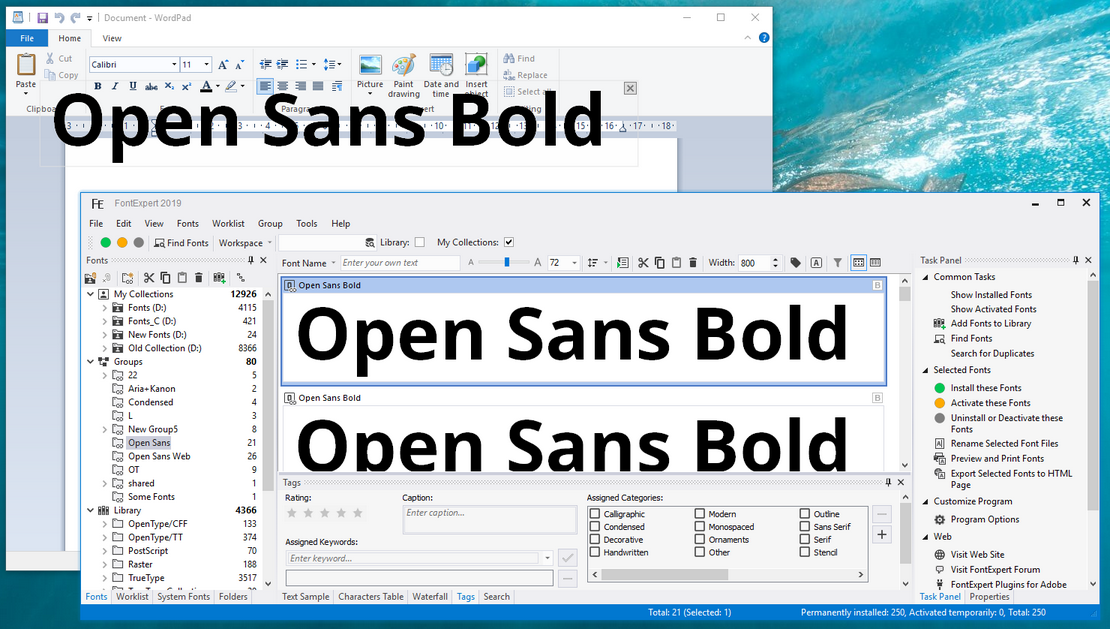
Task: Open the Tools menu
Action: (307, 223)
